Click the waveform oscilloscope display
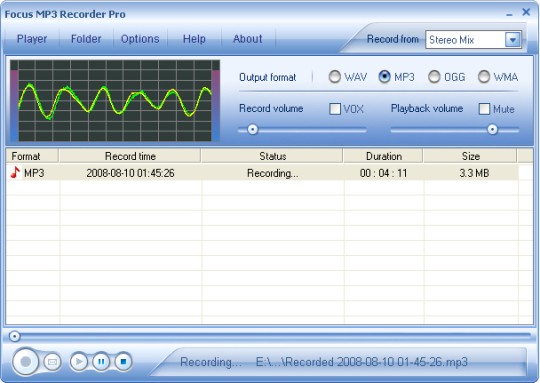The width and height of the screenshot is (540, 383). pos(115,101)
